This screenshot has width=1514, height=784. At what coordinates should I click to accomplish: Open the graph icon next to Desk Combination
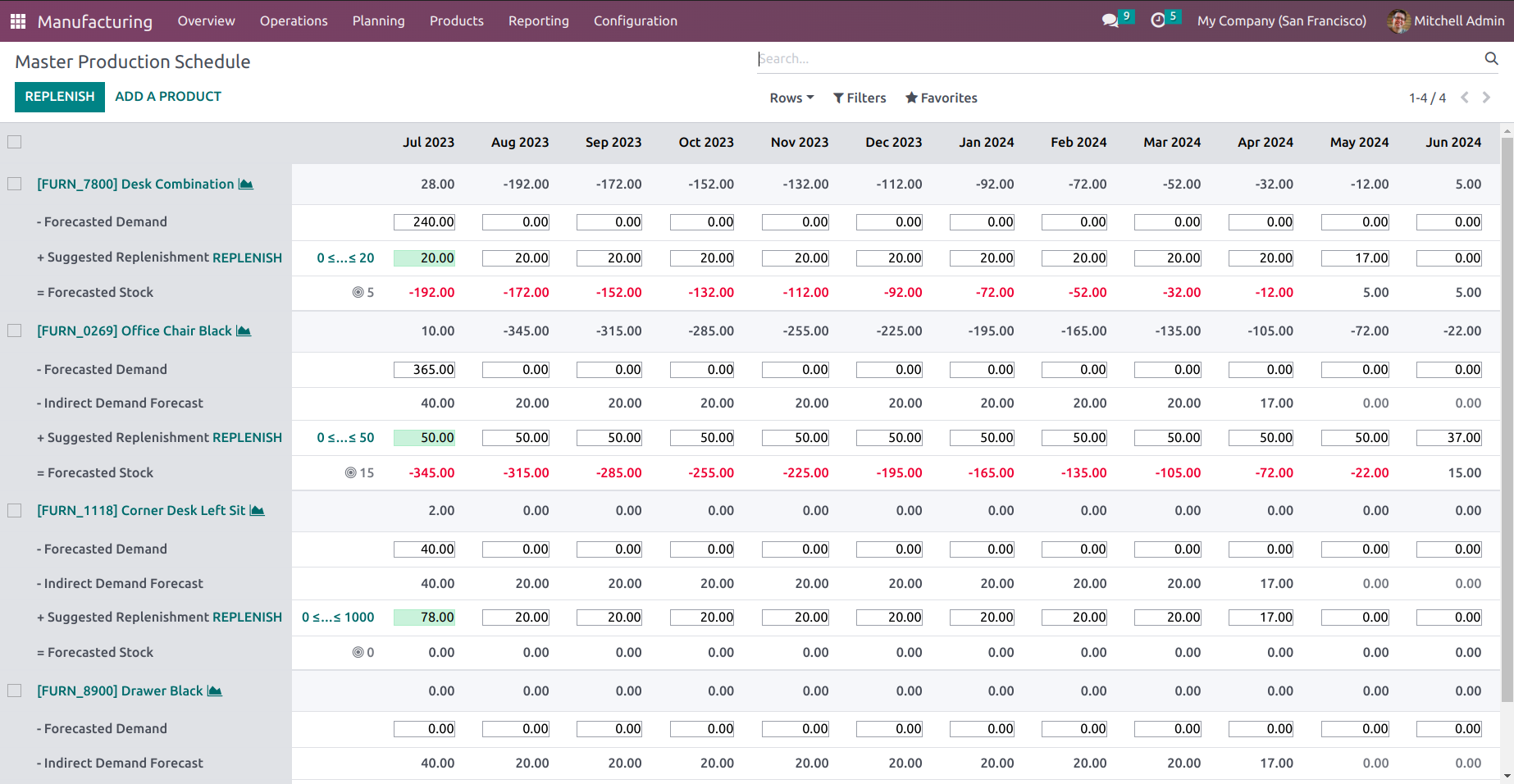[x=245, y=184]
